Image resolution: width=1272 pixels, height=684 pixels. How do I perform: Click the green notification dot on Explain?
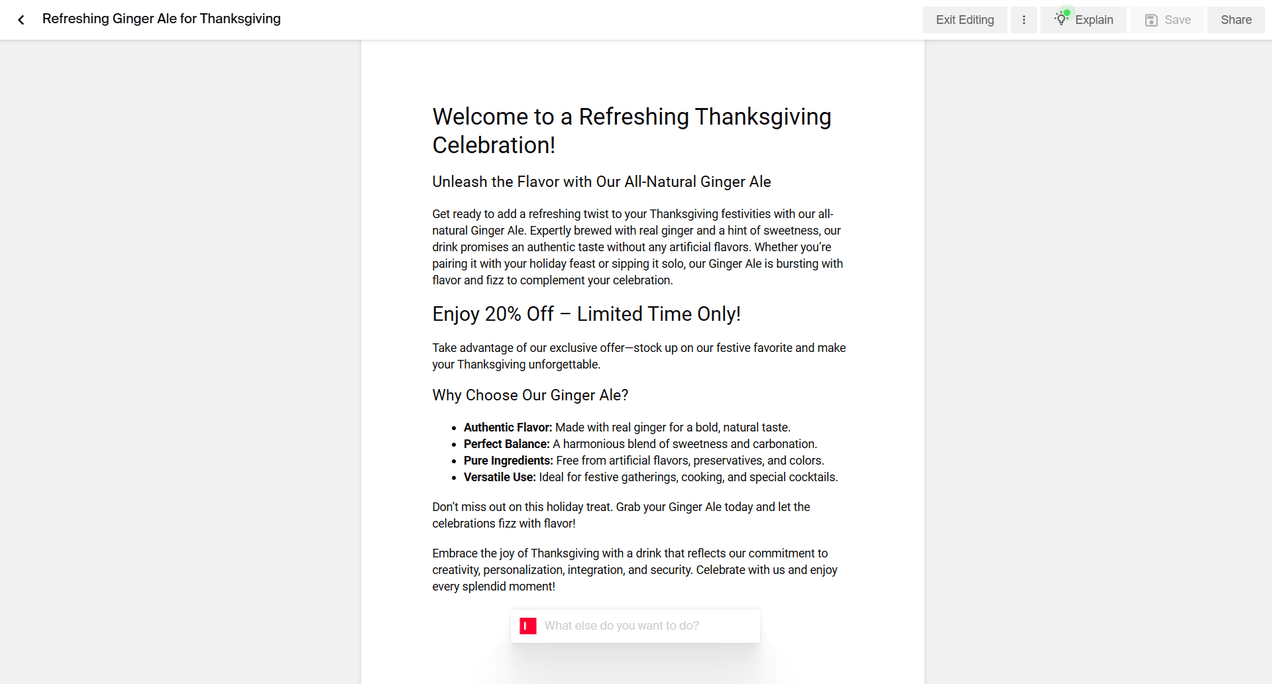tap(1067, 12)
